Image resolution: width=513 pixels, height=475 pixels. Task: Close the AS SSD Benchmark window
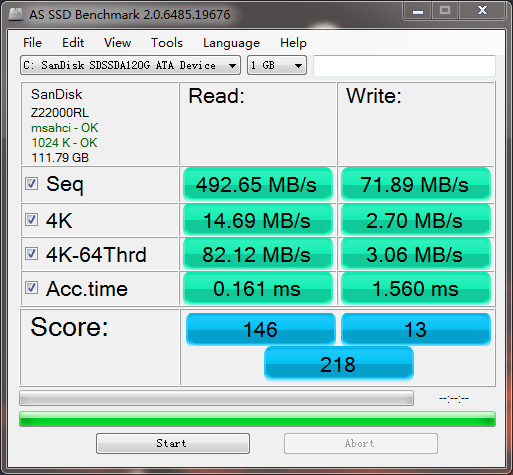482,11
